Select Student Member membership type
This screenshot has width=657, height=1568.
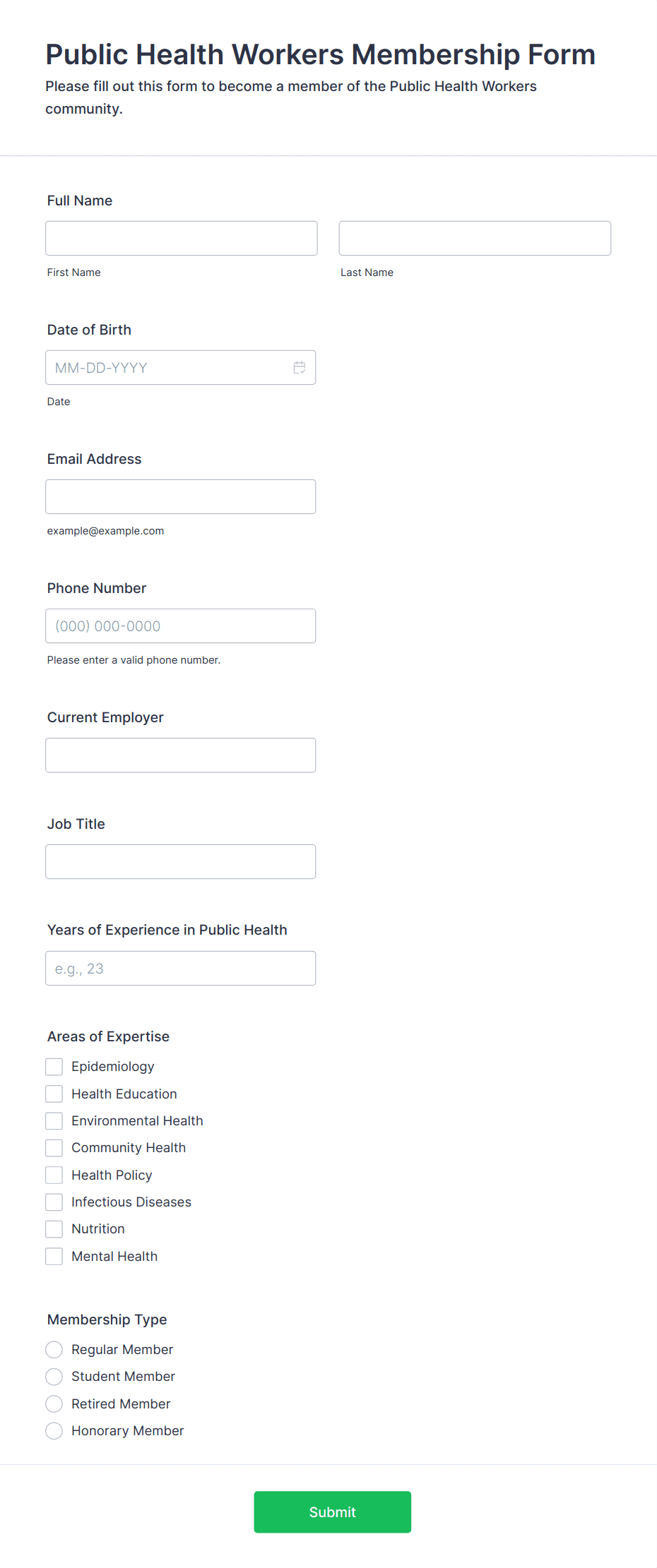[x=54, y=1377]
